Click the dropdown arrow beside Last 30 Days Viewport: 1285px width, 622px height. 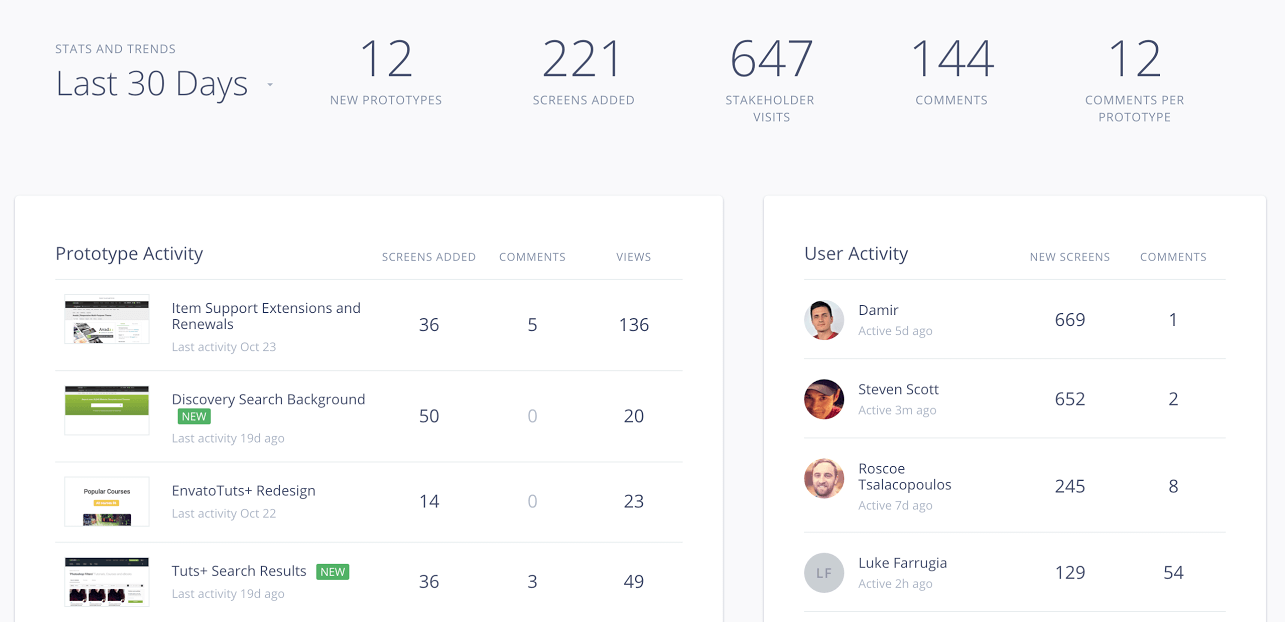click(x=270, y=85)
